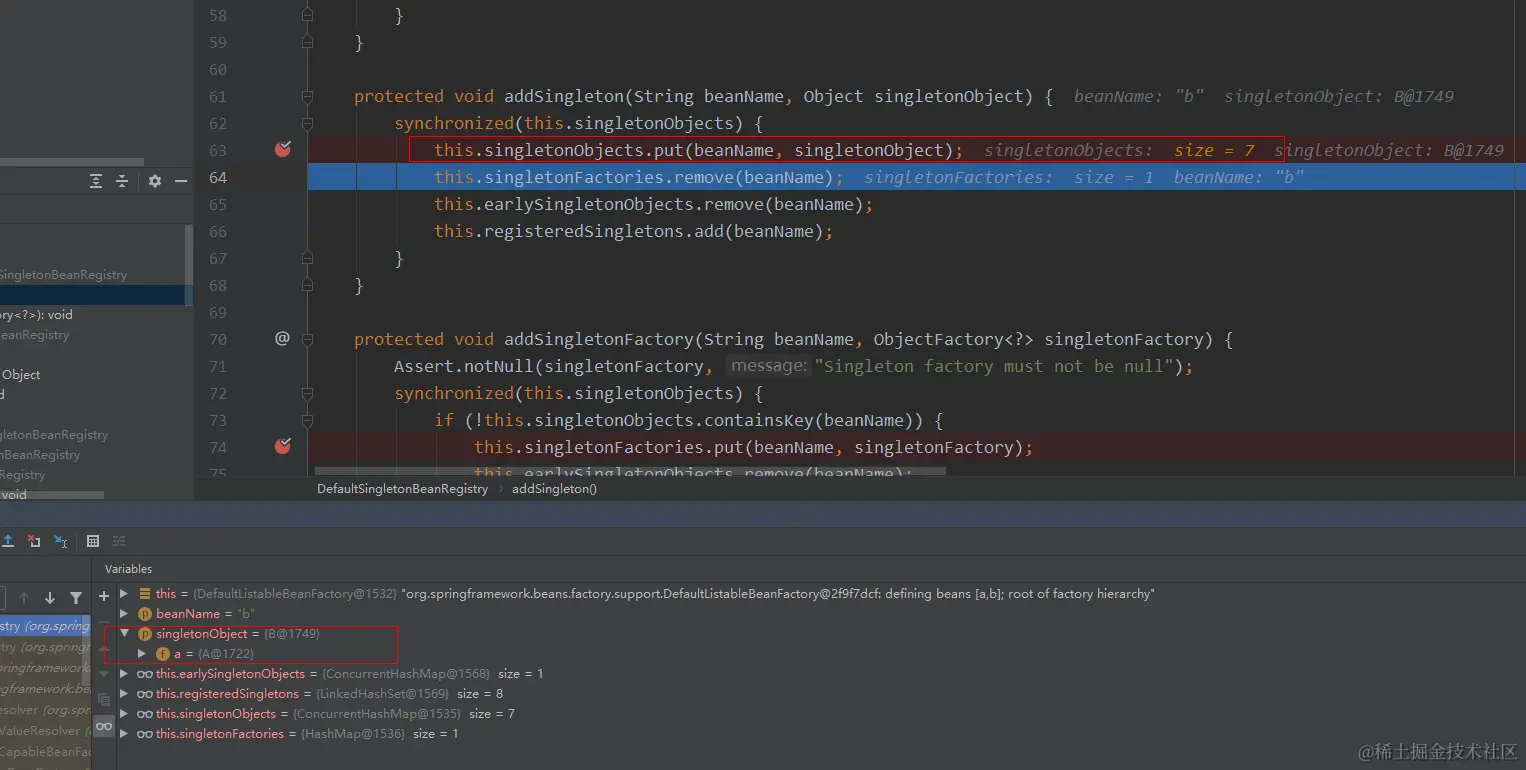The image size is (1526, 770).
Task: Expand this.registeredSingletons watch node
Action: 124,694
